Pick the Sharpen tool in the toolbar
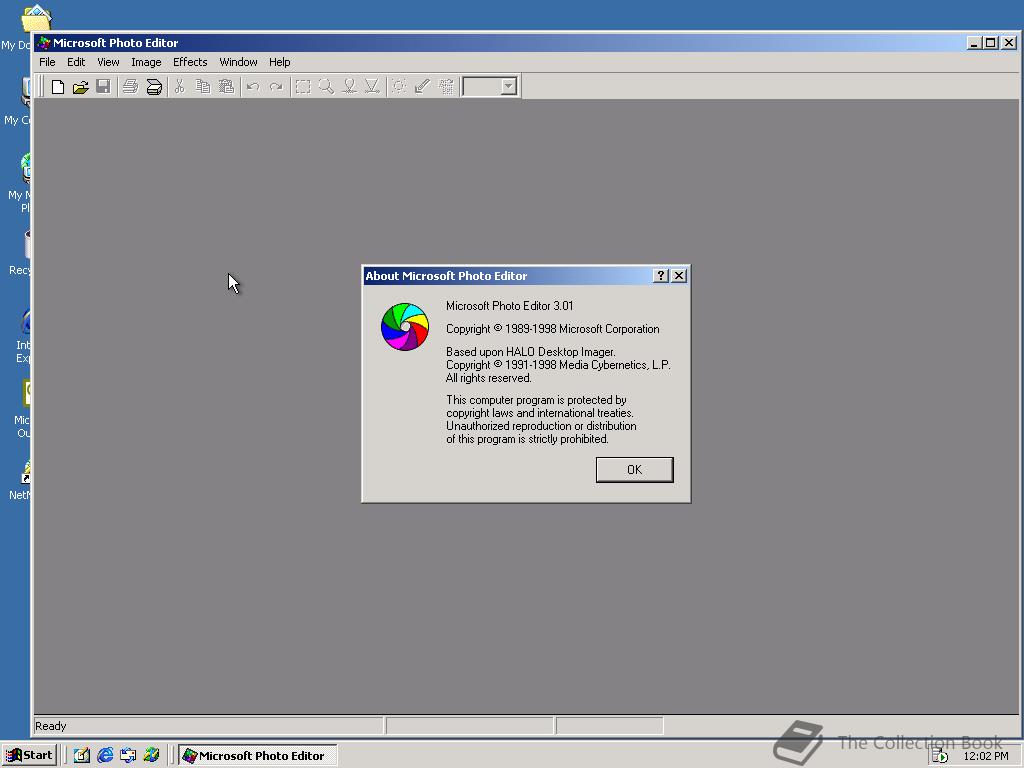The height and width of the screenshot is (768, 1024). pyautogui.click(x=372, y=87)
